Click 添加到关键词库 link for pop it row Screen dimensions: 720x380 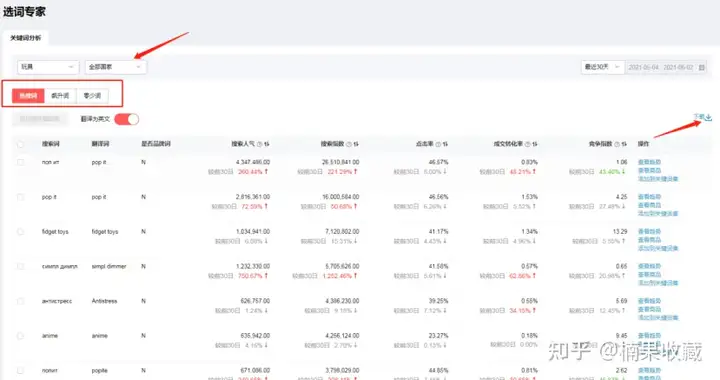(x=658, y=213)
